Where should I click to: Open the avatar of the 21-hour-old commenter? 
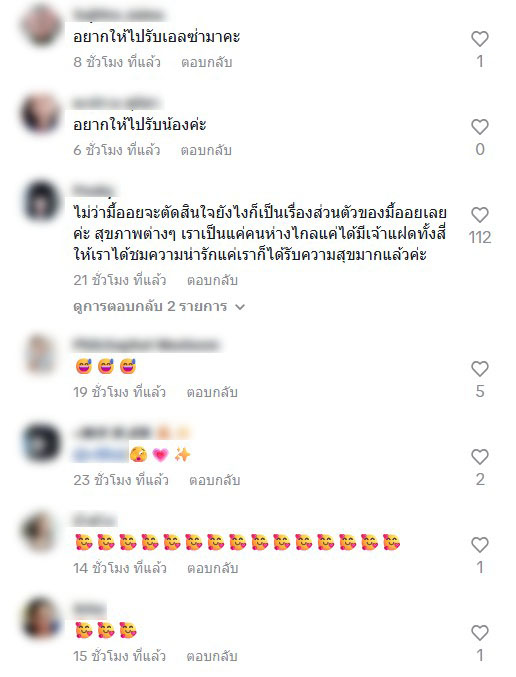coord(41,201)
